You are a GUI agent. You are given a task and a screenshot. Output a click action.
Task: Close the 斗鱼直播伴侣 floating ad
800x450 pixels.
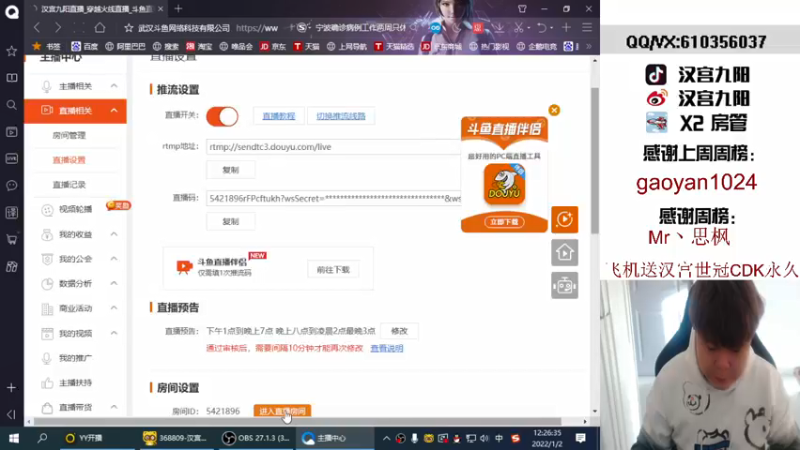(x=554, y=110)
